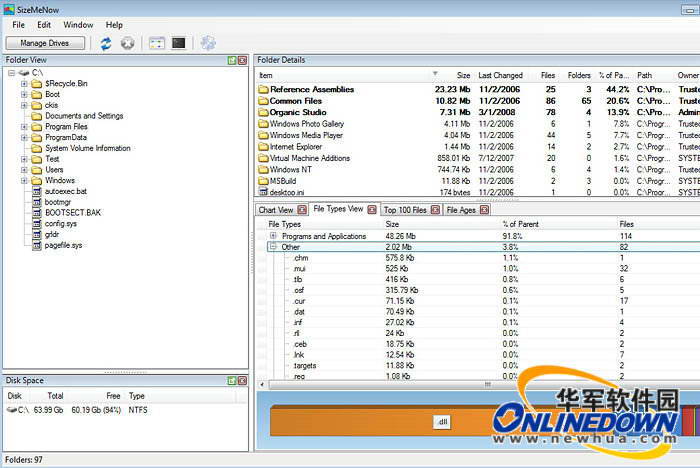The width and height of the screenshot is (700, 468).
Task: Switch to the File Ages tab
Action: point(461,210)
